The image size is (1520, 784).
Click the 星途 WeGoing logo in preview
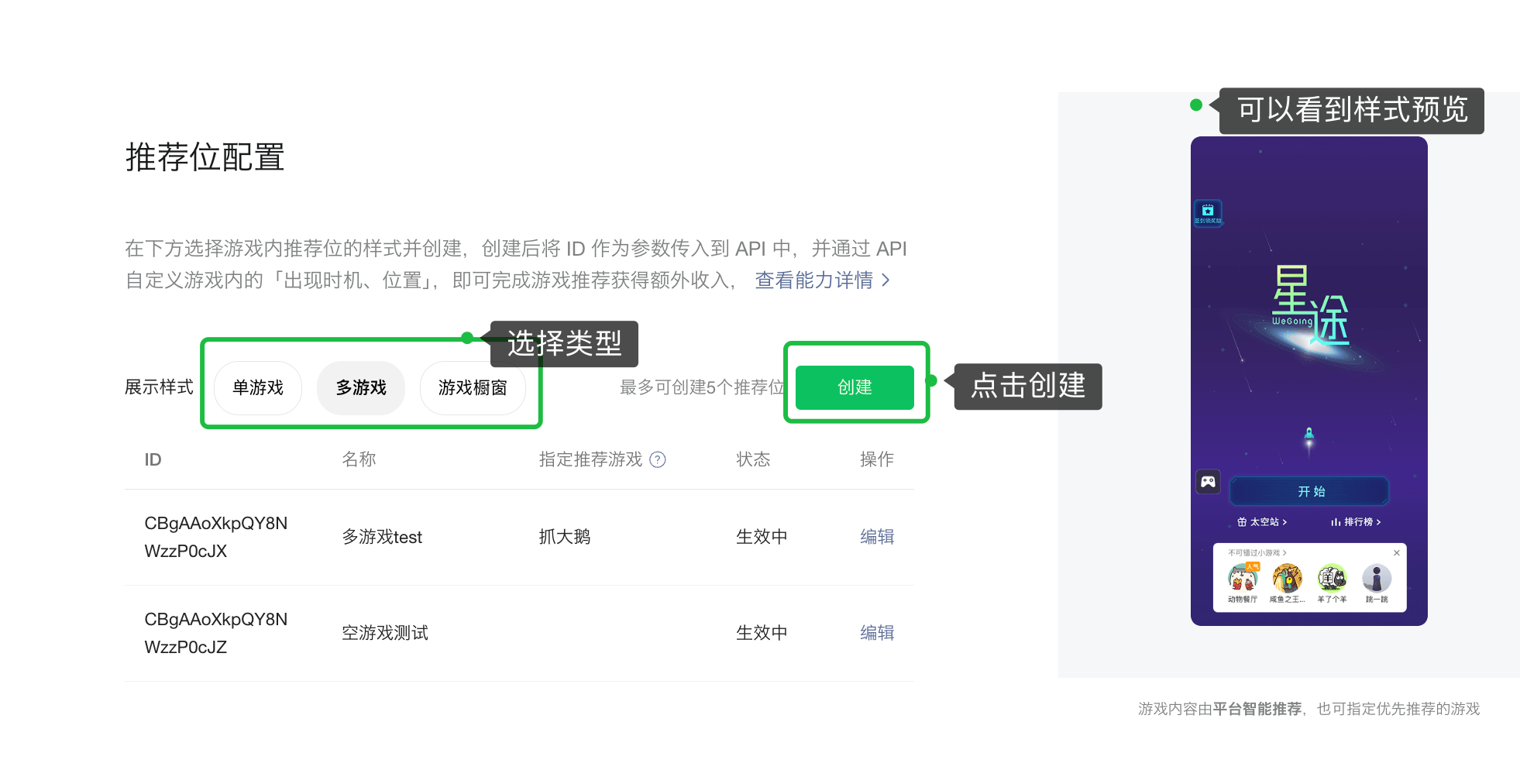tap(1310, 305)
